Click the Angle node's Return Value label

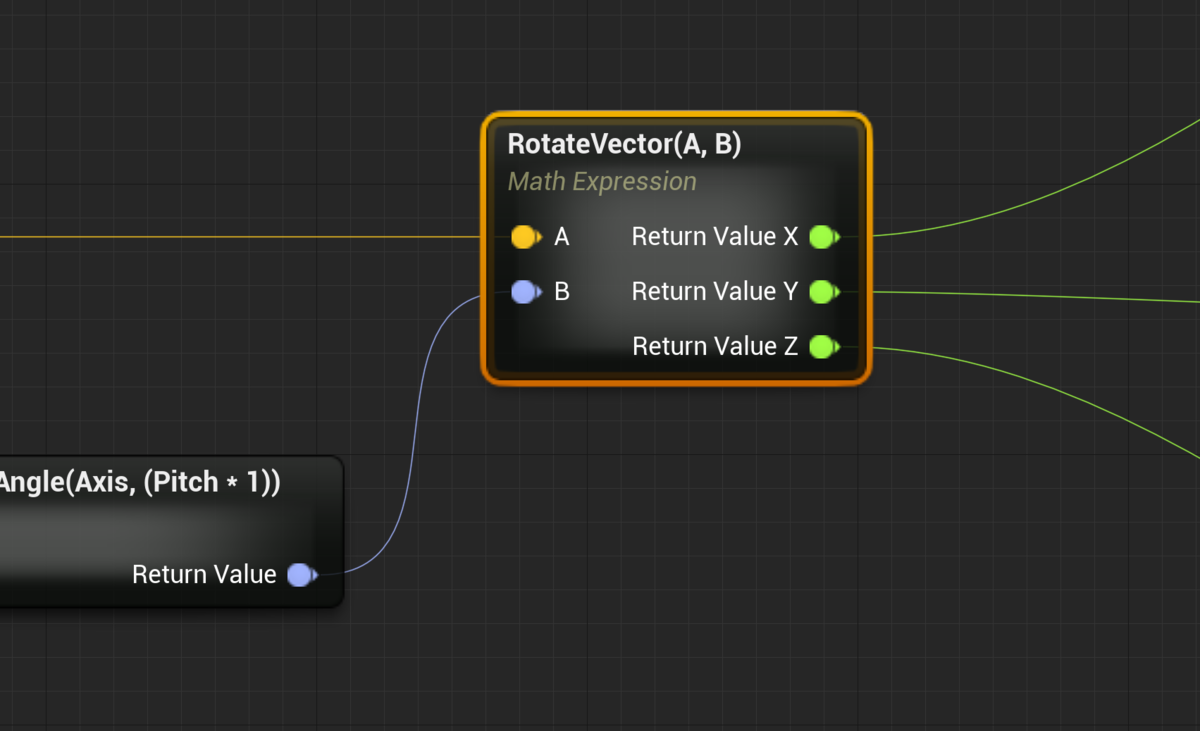(x=204, y=575)
